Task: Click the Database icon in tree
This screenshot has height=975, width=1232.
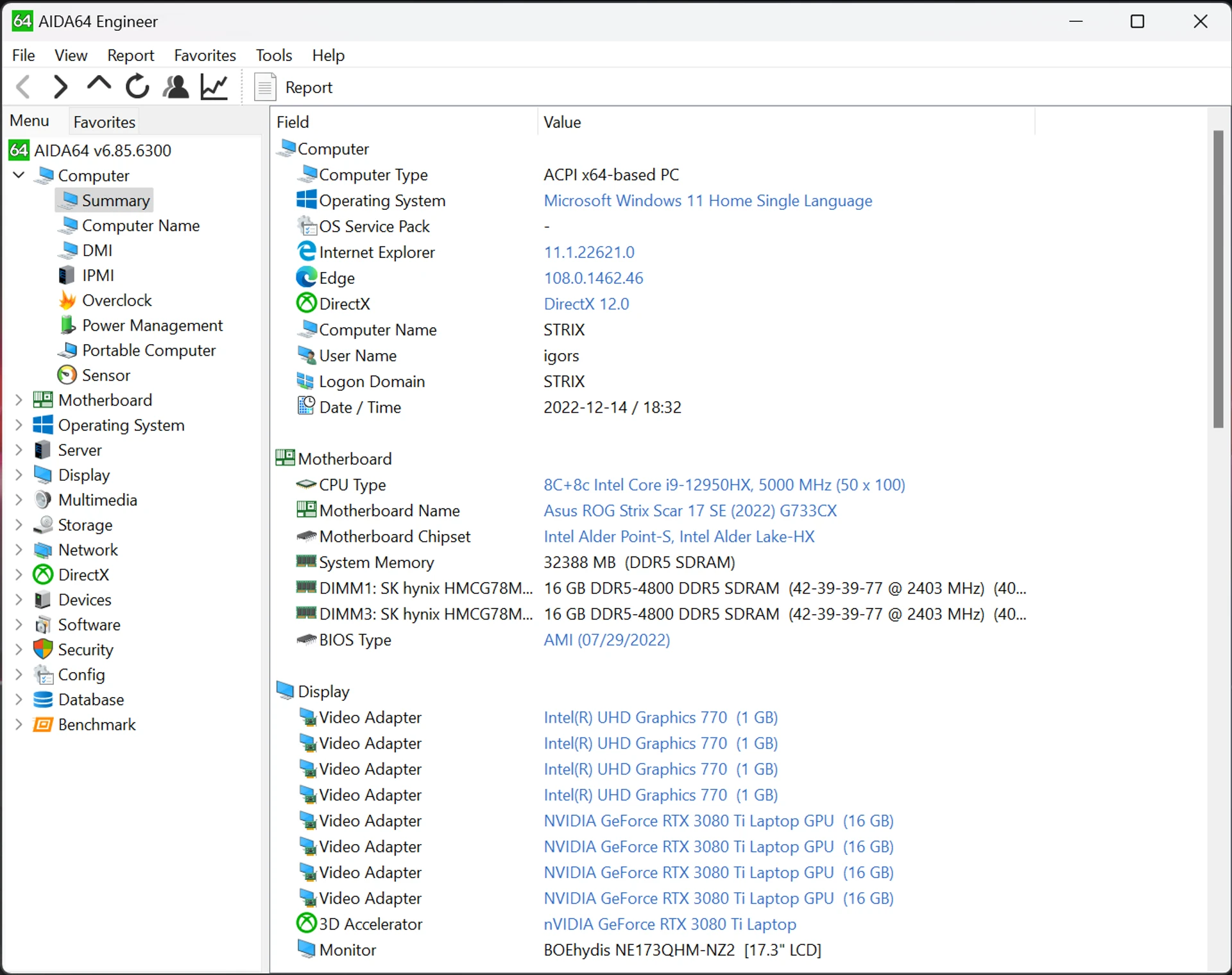Action: click(43, 700)
